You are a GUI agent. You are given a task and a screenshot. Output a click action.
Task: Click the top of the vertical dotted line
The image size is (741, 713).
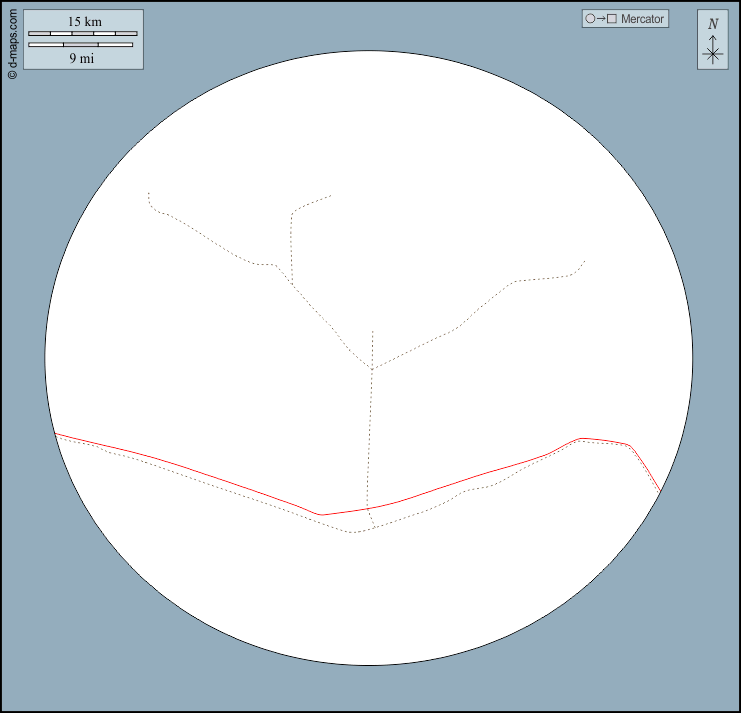[372, 330]
